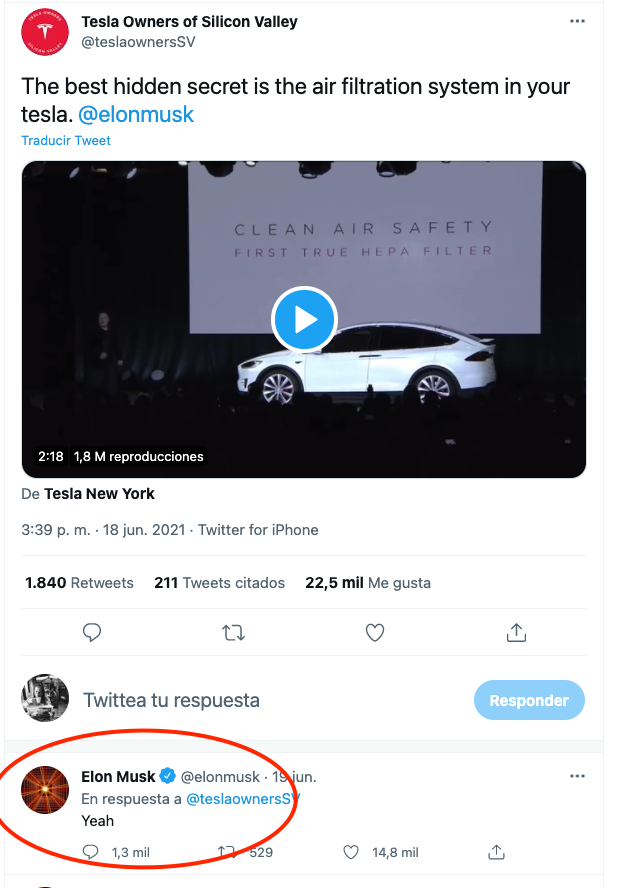Open Tesla Owners Silicon Valley profile picture

(45, 33)
